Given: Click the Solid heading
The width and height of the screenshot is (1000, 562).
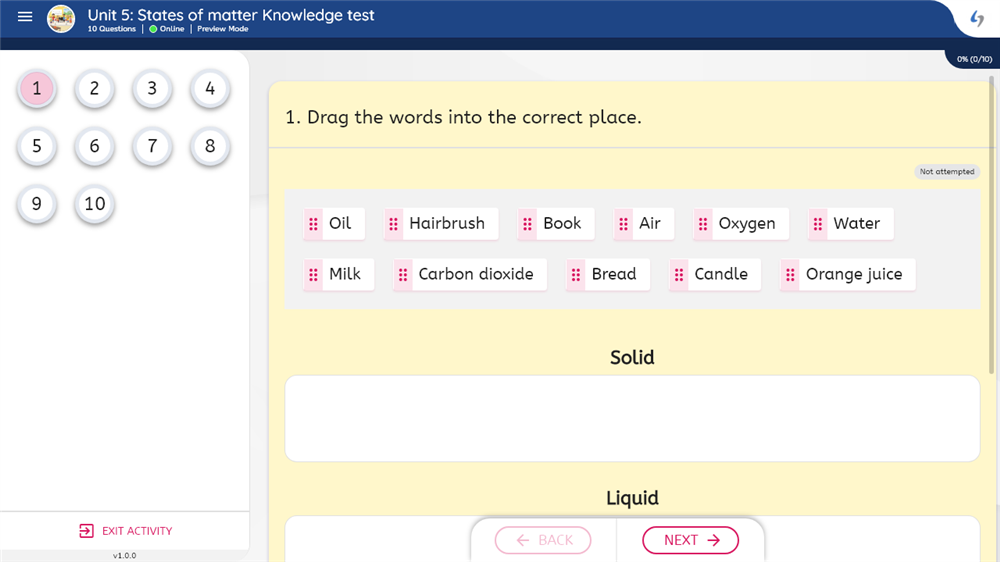Looking at the screenshot, I should tap(632, 357).
